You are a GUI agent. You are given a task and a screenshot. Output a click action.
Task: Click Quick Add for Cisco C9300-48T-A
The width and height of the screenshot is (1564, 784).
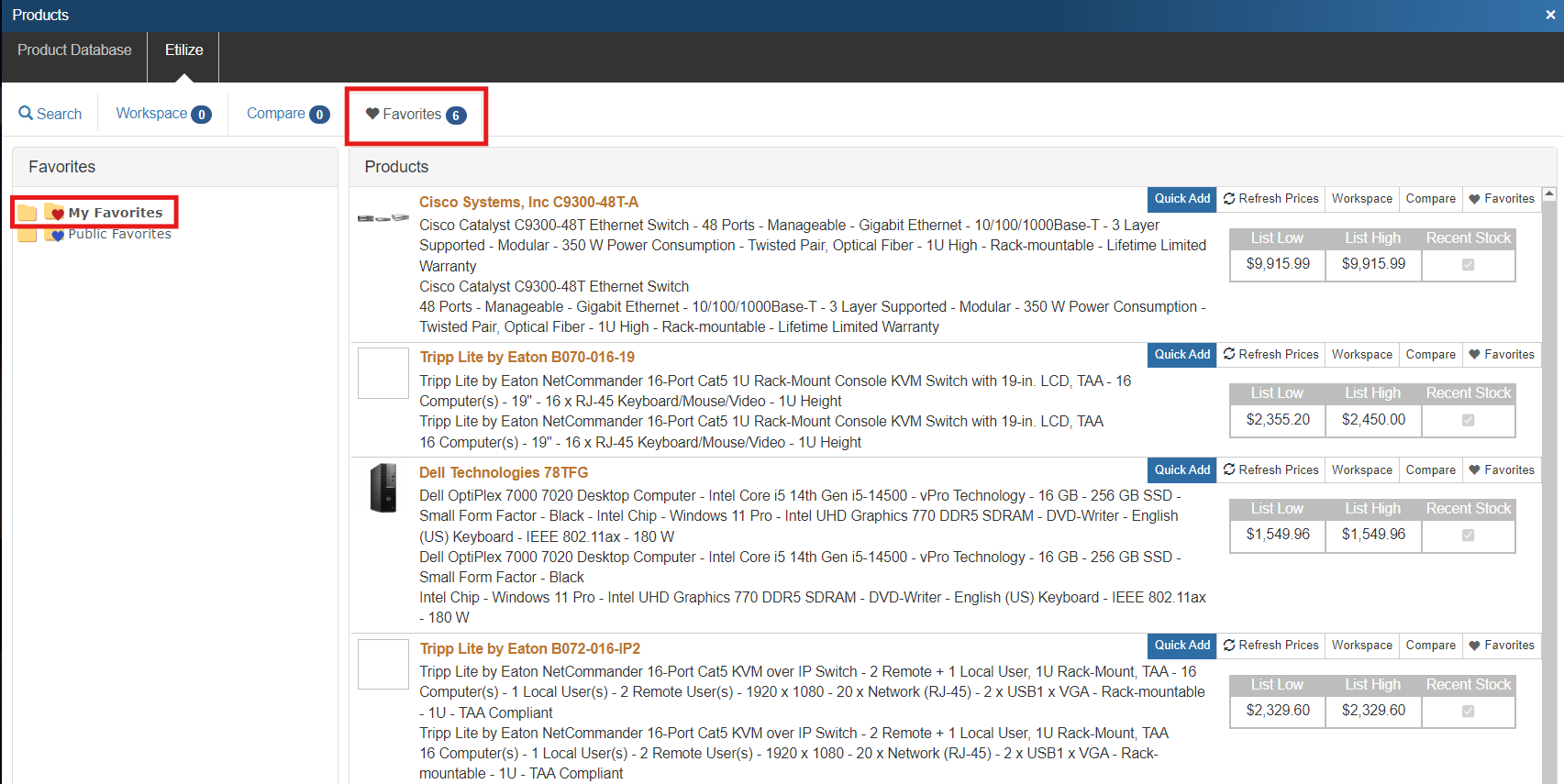point(1181,198)
